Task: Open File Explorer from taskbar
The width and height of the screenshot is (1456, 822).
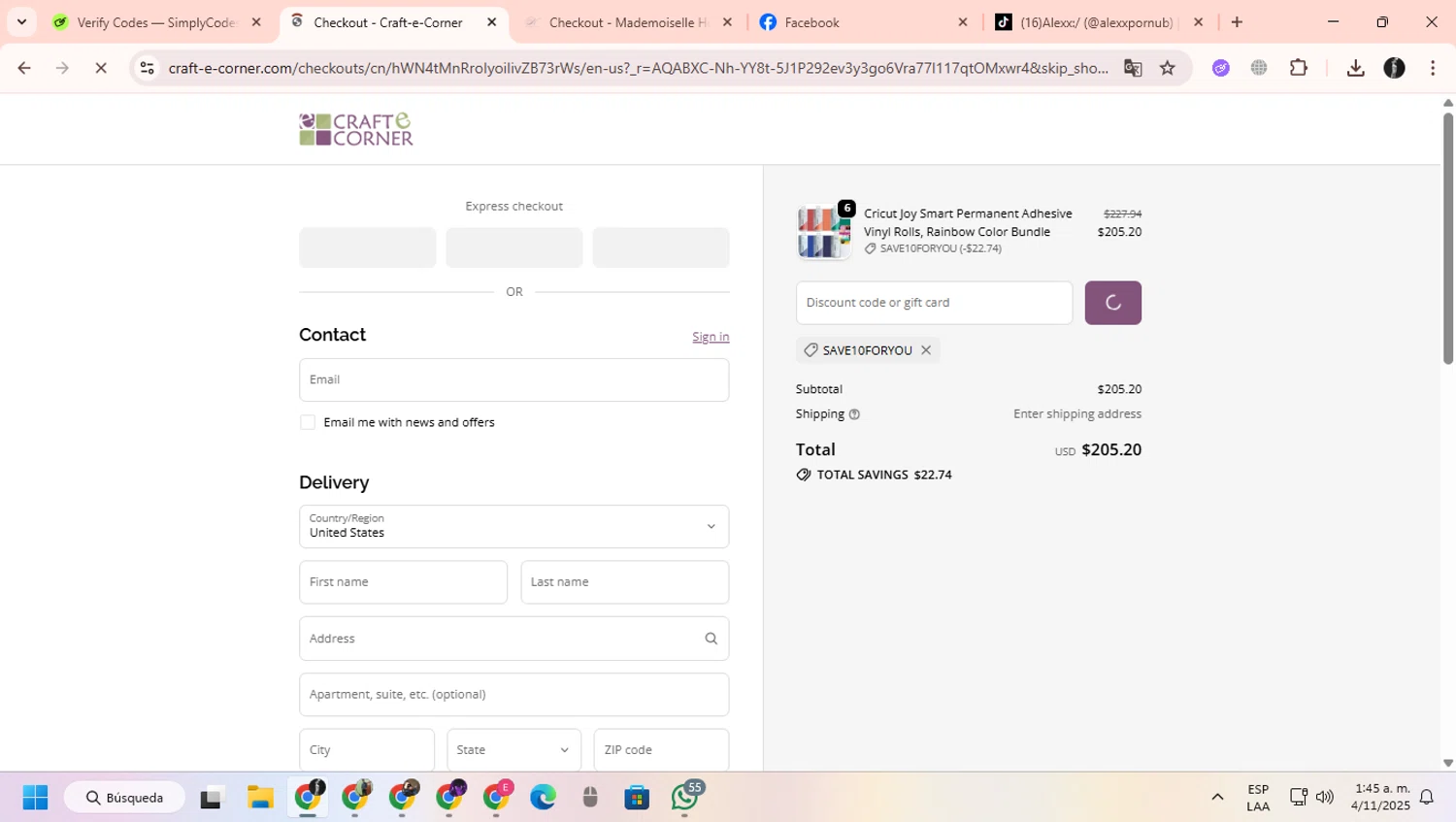Action: pyautogui.click(x=260, y=798)
